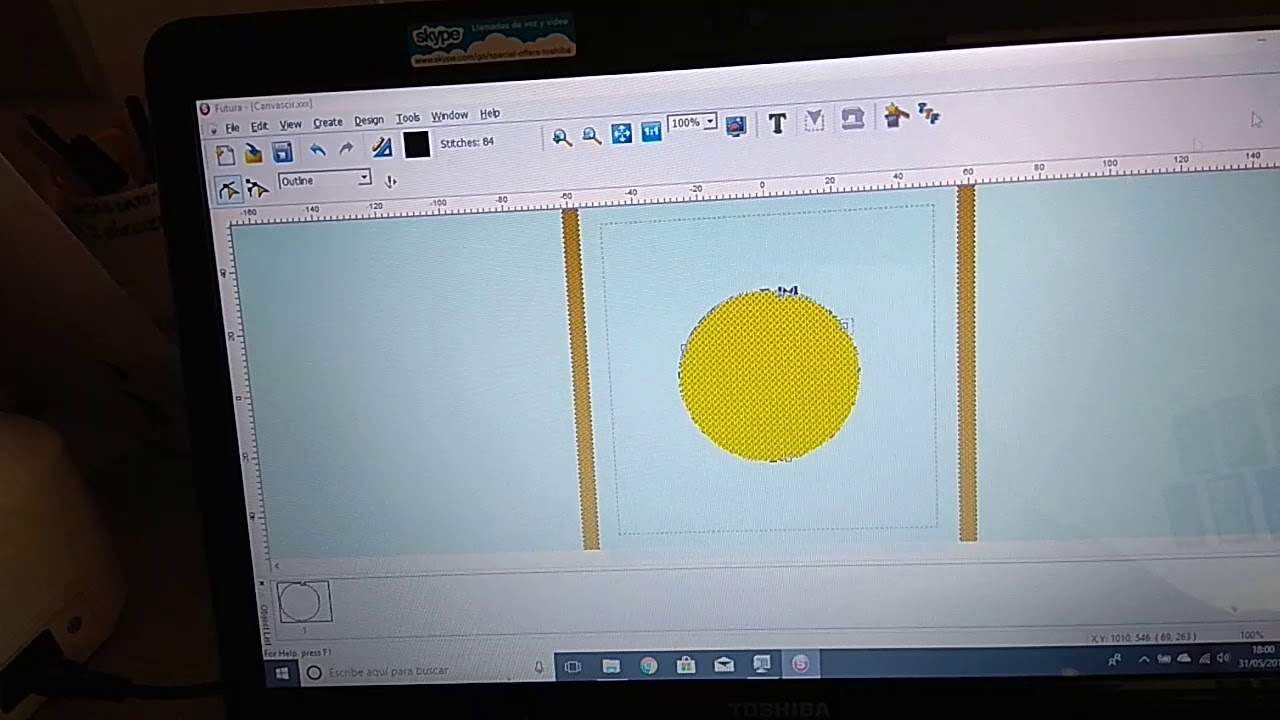Screen dimensions: 1280x720
Task: Click the New design icon
Action: (x=225, y=154)
